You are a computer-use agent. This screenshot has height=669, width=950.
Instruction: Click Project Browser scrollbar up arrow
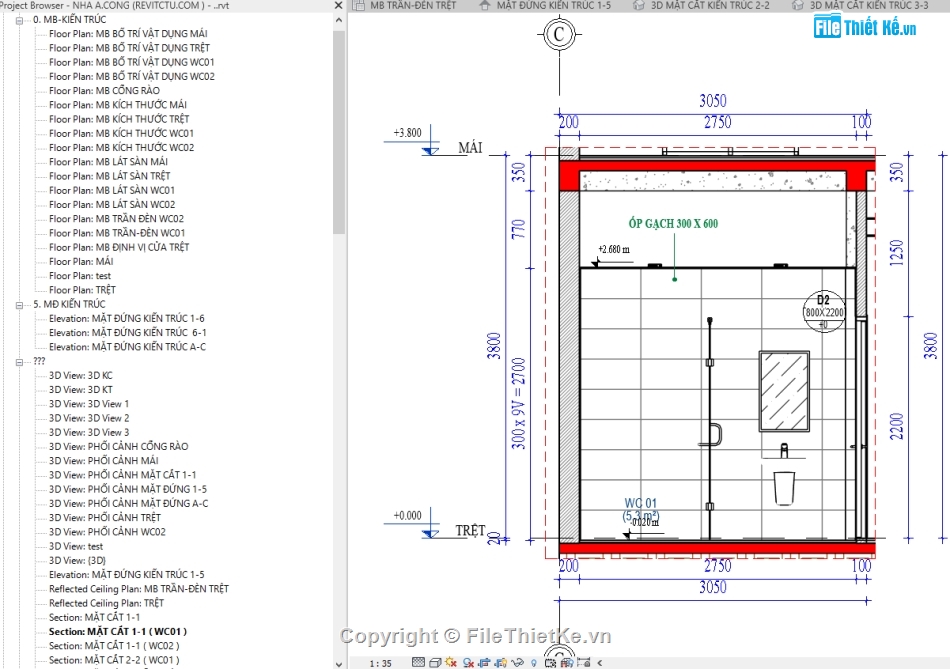(x=339, y=20)
